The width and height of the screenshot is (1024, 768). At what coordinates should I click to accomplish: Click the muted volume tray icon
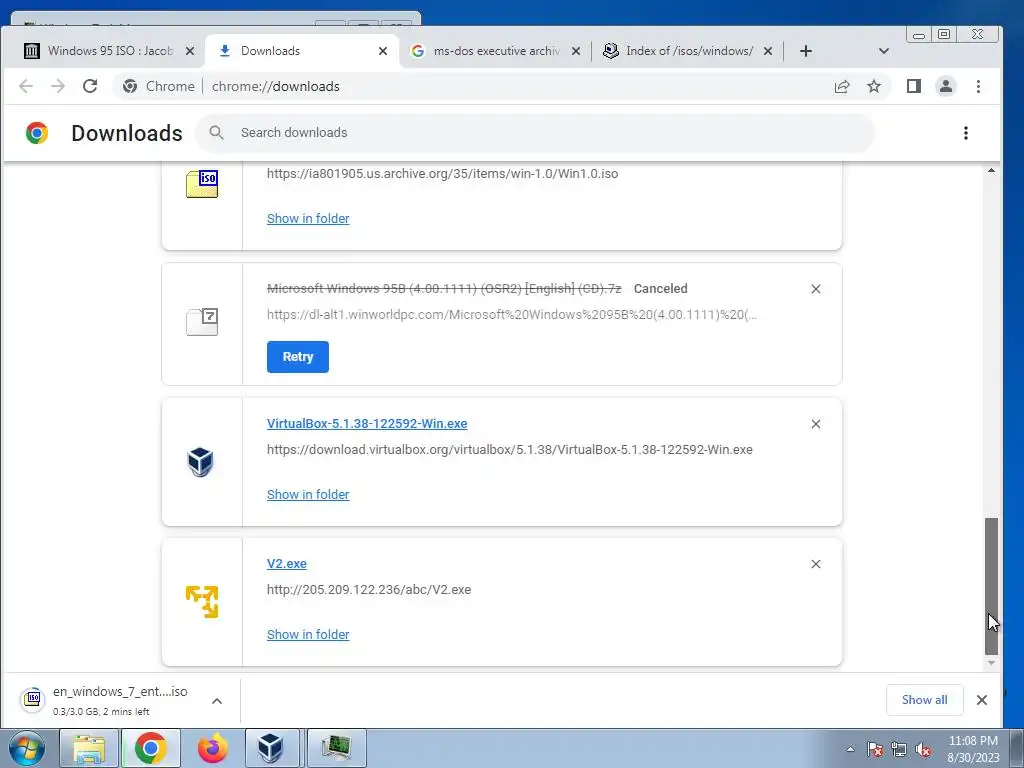(x=923, y=749)
